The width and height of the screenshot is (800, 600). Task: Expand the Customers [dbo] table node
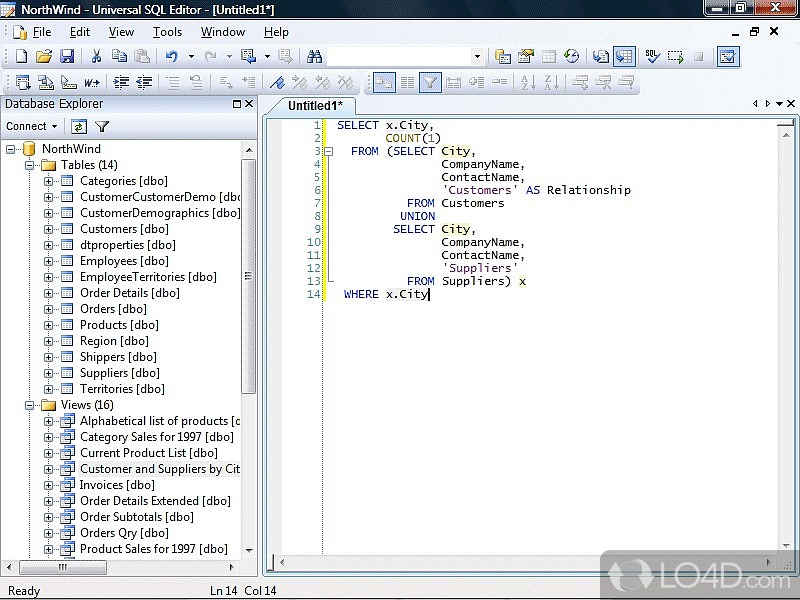[x=49, y=229]
